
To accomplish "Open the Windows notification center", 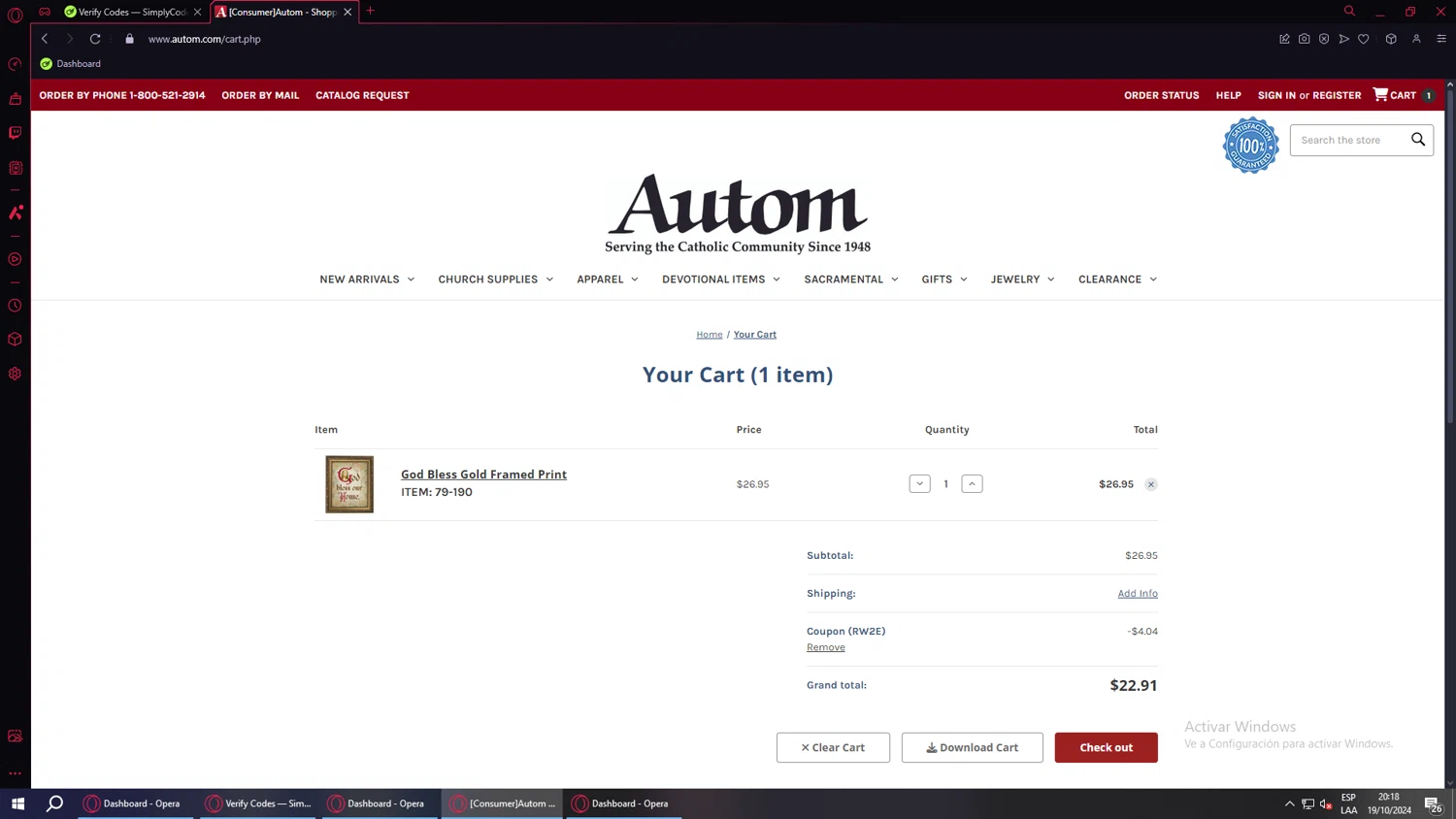I will click(1433, 803).
